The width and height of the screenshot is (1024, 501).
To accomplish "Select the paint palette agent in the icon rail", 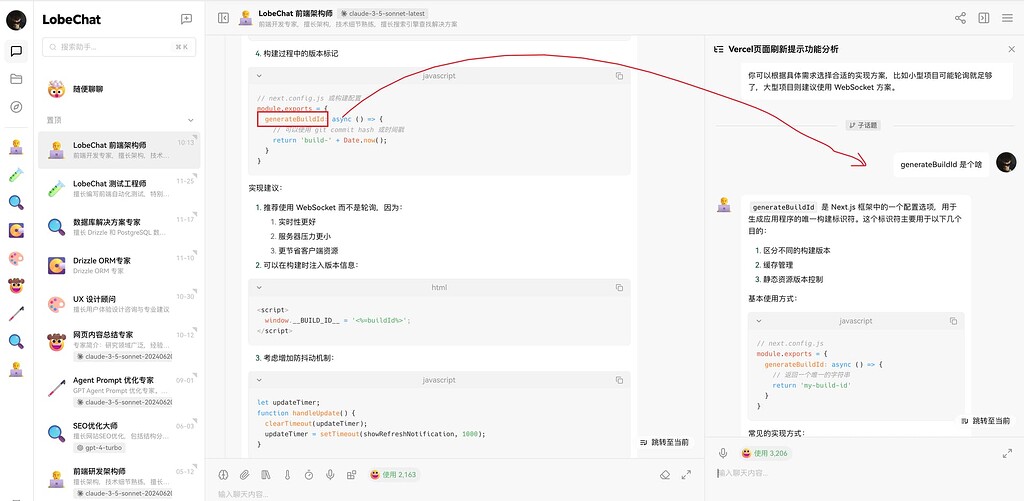I will pos(16,258).
